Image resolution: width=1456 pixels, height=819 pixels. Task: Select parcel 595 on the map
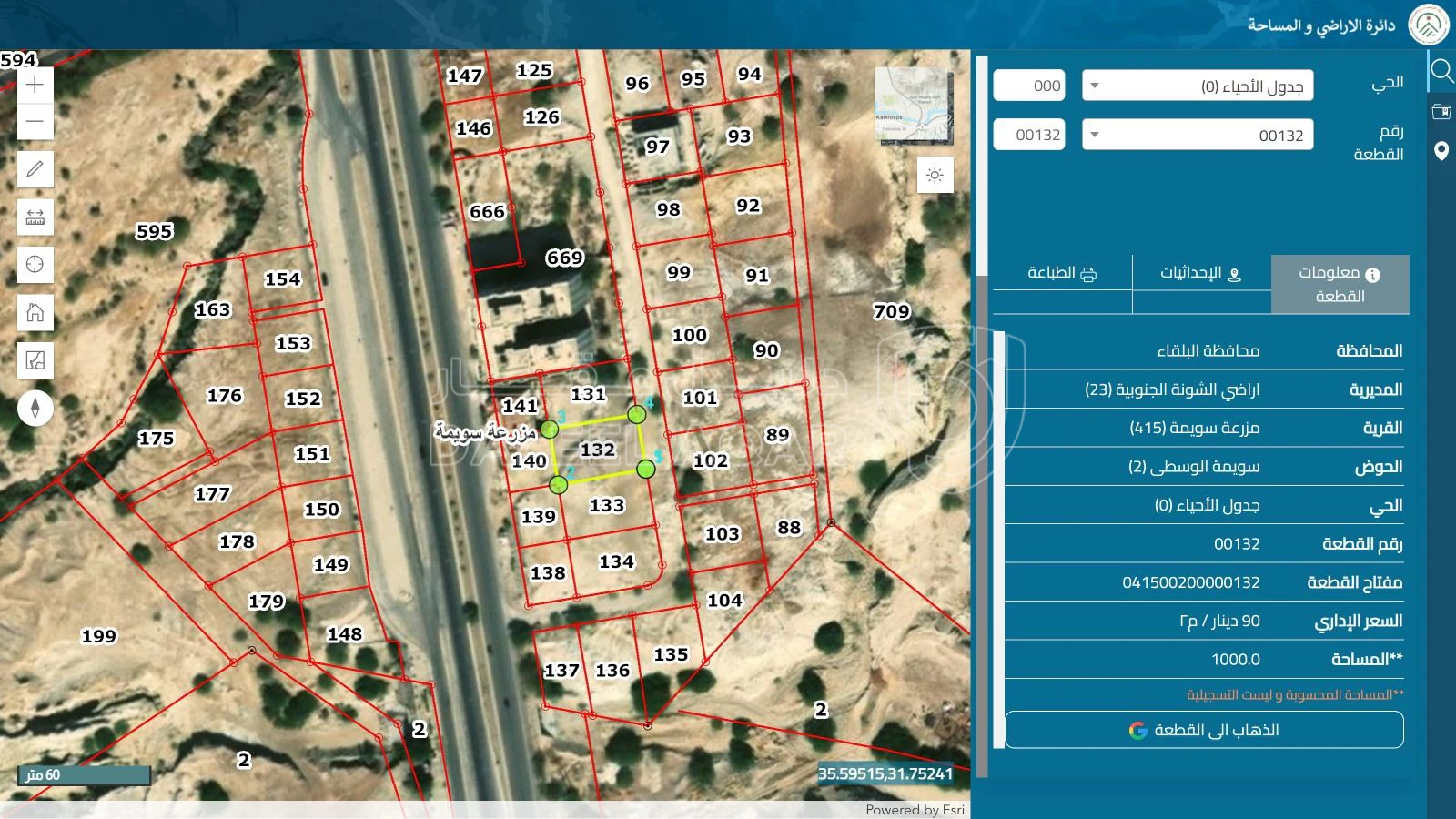[155, 231]
